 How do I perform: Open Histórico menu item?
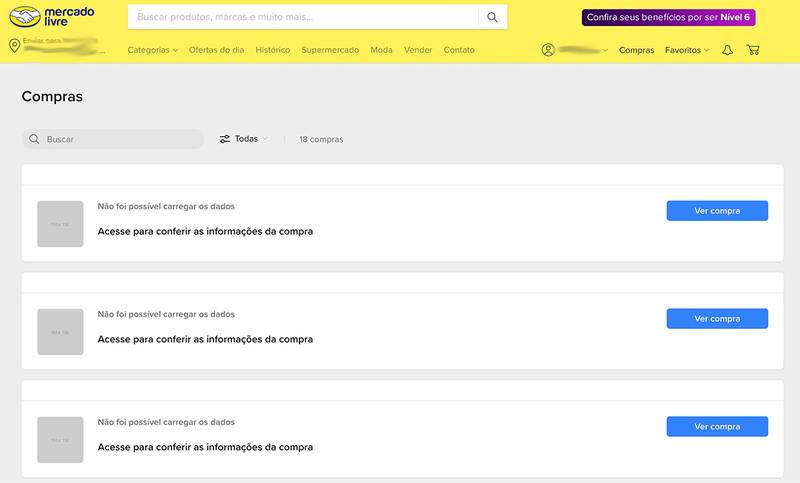coord(272,50)
